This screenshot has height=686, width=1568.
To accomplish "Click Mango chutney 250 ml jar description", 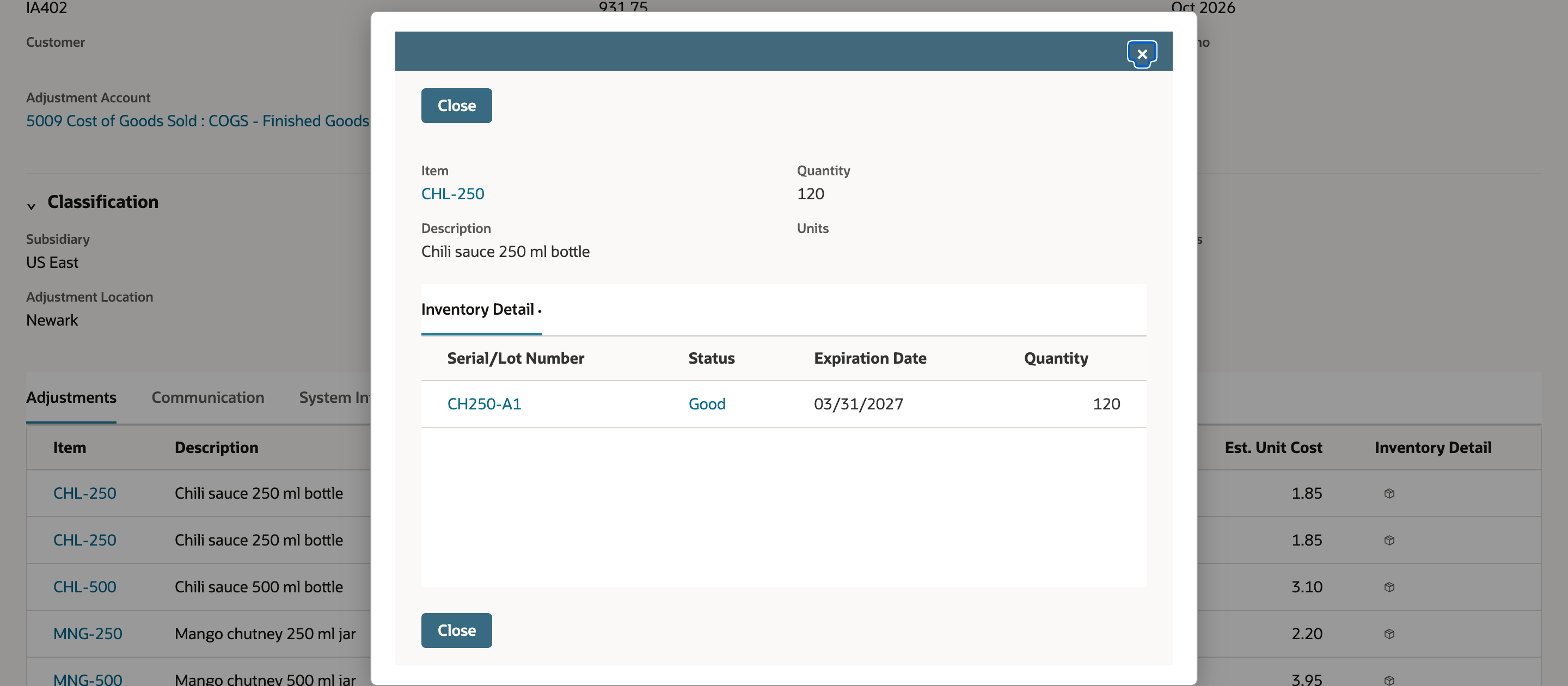I will [x=265, y=634].
